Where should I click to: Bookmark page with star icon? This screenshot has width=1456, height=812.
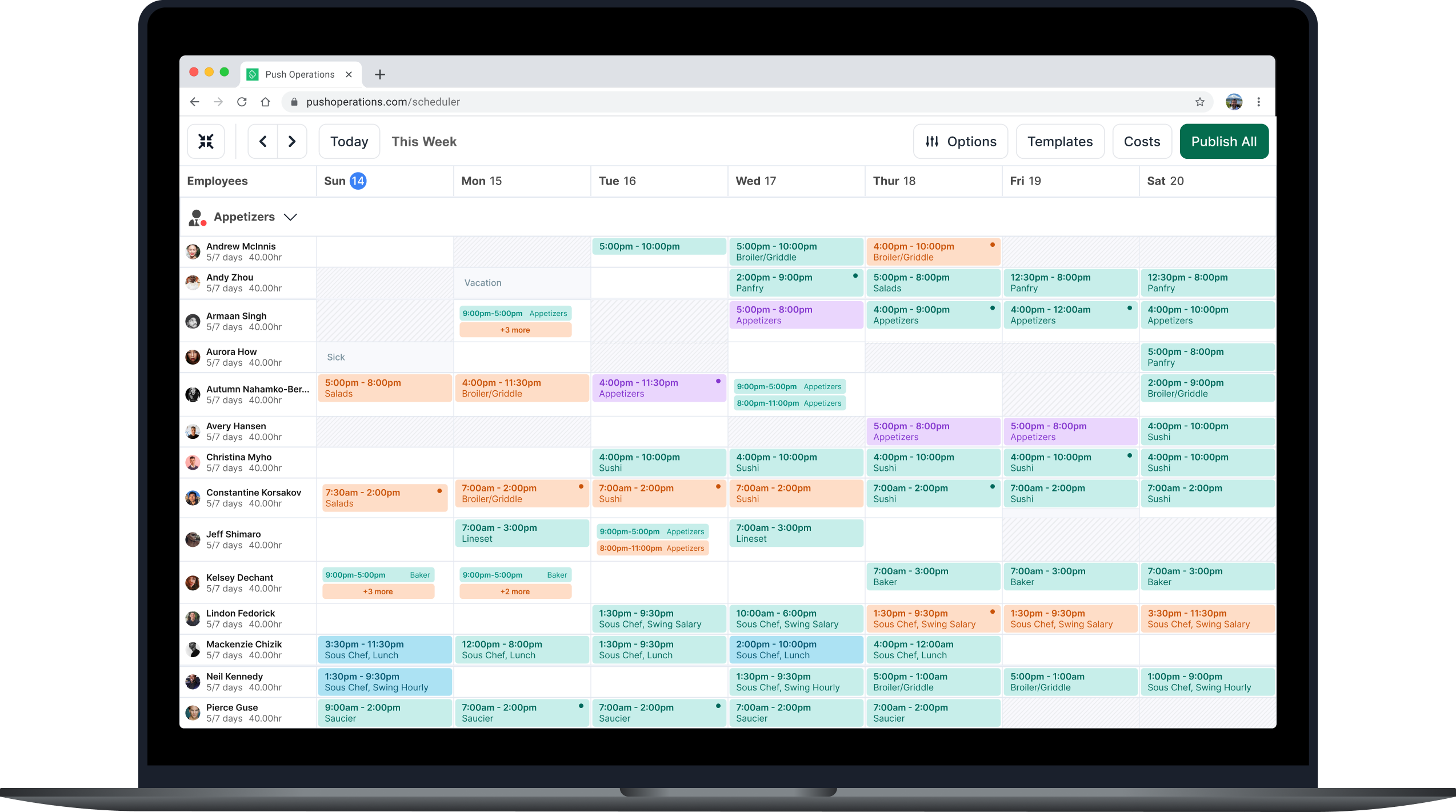point(1199,102)
